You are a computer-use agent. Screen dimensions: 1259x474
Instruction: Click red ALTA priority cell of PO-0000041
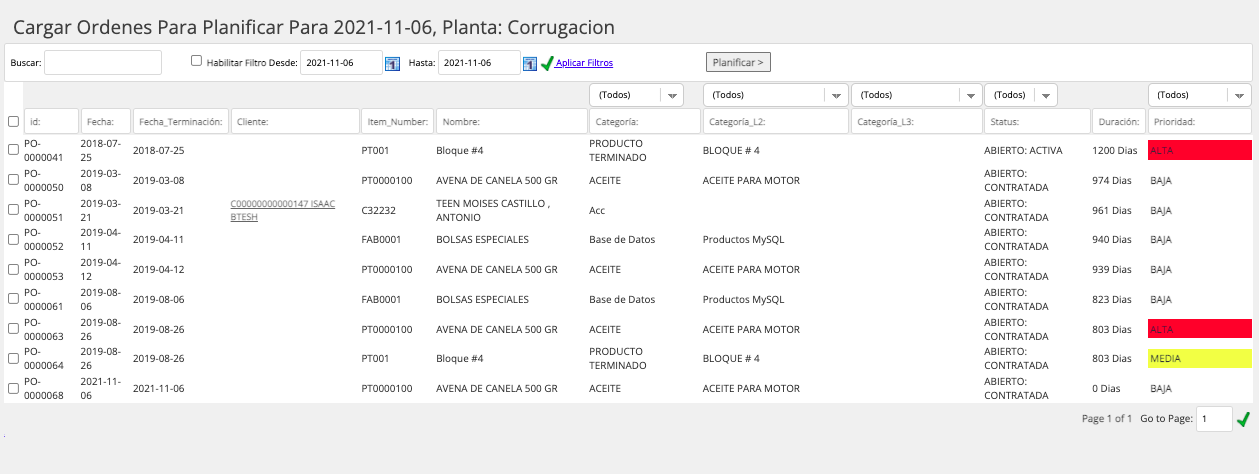pyautogui.click(x=1199, y=150)
